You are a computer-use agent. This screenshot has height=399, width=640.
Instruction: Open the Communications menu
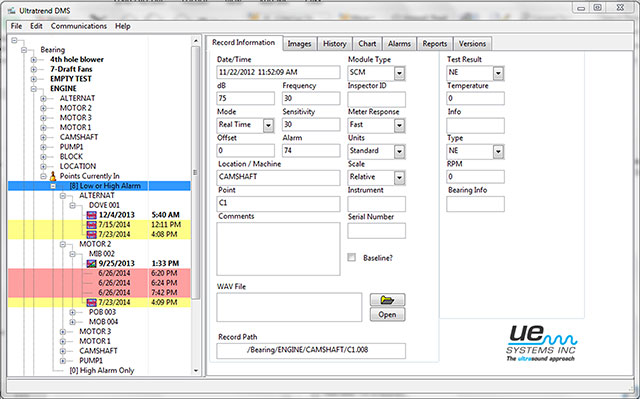79,26
